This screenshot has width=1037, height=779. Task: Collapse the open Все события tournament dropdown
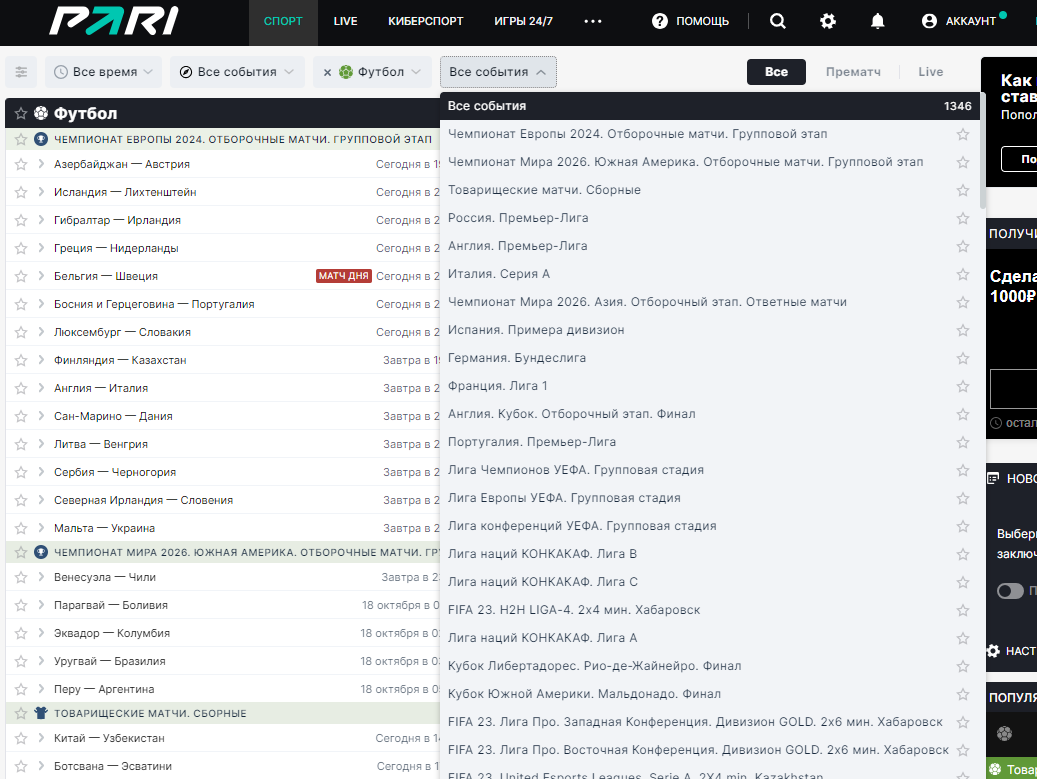[498, 72]
